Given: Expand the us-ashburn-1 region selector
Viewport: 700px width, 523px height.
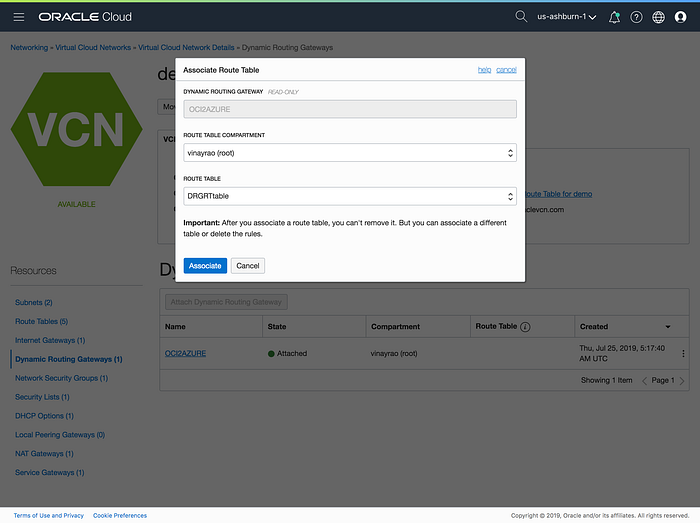Looking at the screenshot, I should point(567,17).
